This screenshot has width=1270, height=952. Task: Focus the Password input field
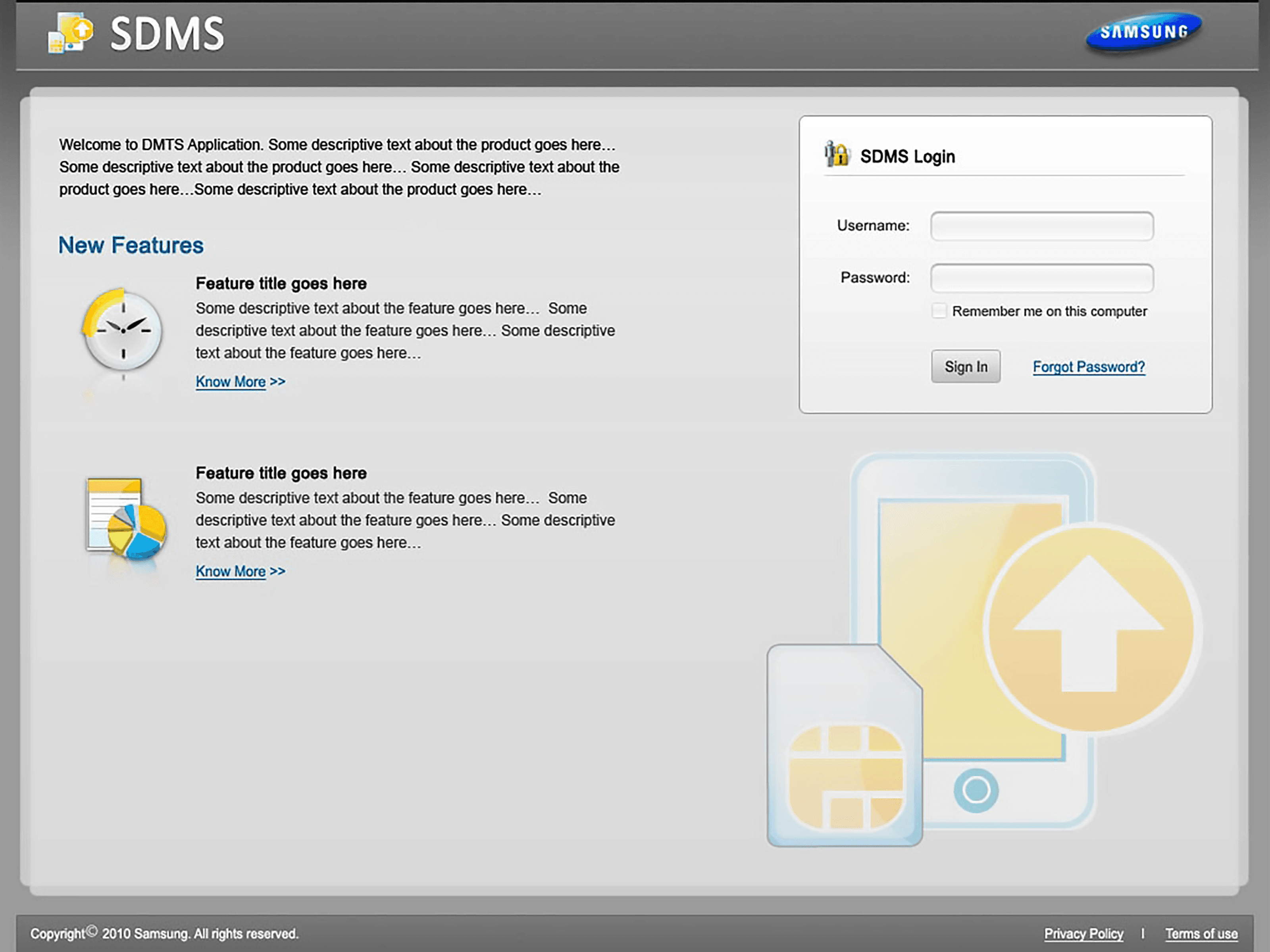[1041, 278]
